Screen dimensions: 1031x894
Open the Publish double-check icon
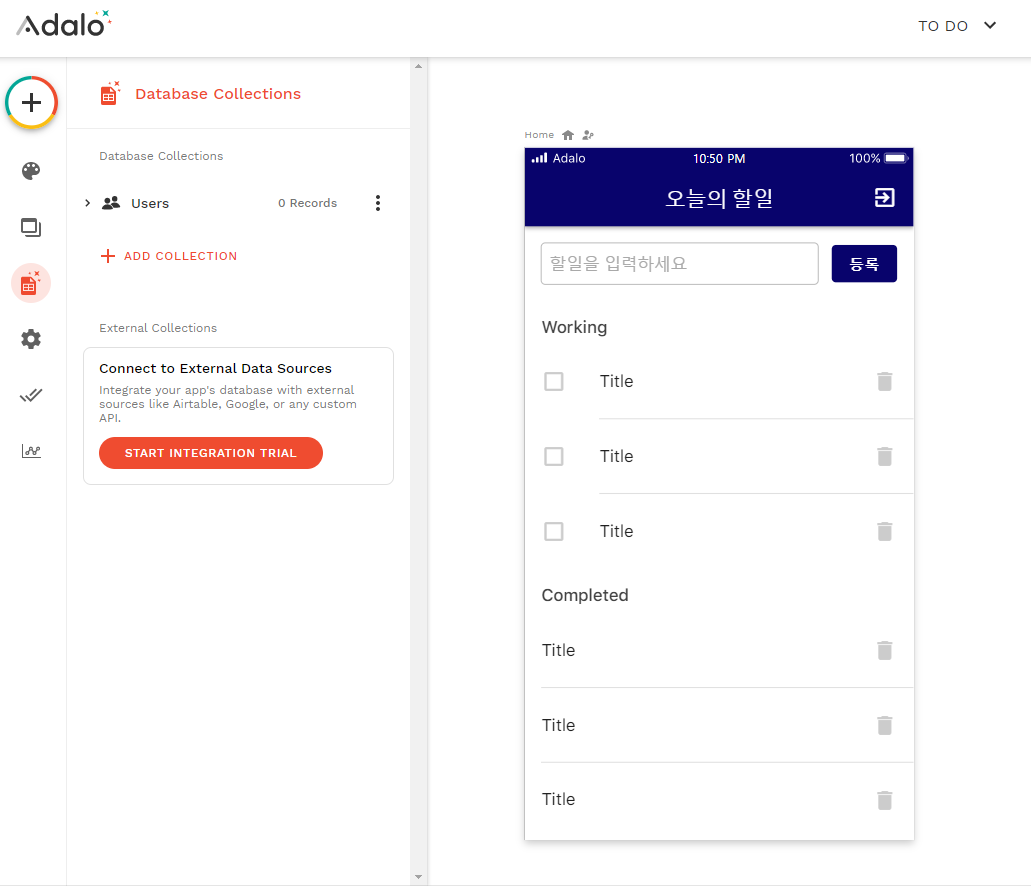coord(31,395)
